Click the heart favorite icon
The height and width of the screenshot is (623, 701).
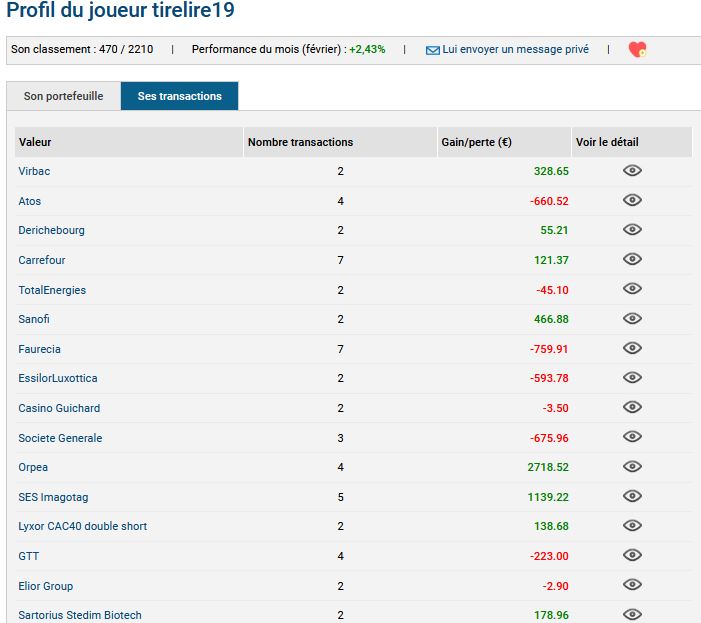coord(637,49)
